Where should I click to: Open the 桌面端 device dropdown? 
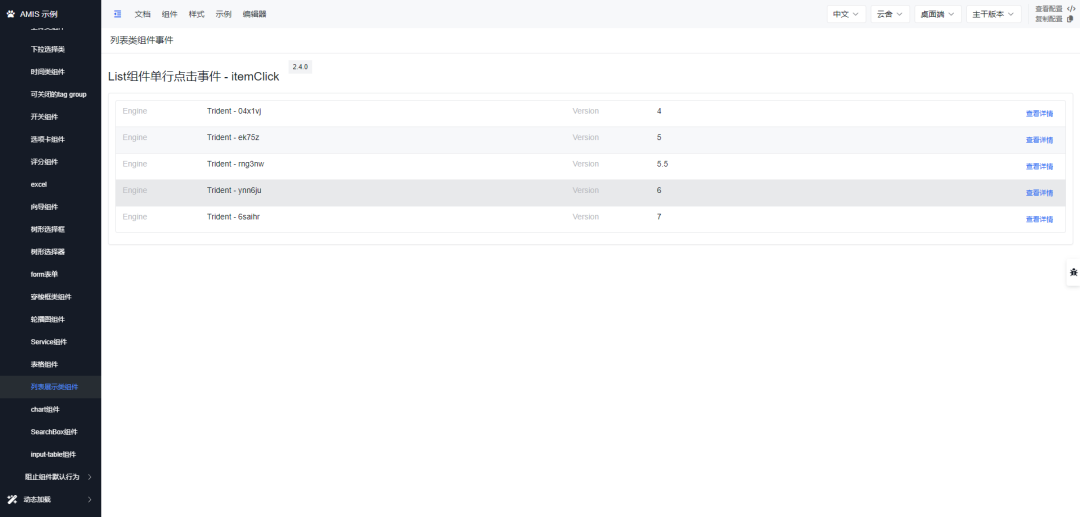click(x=937, y=14)
